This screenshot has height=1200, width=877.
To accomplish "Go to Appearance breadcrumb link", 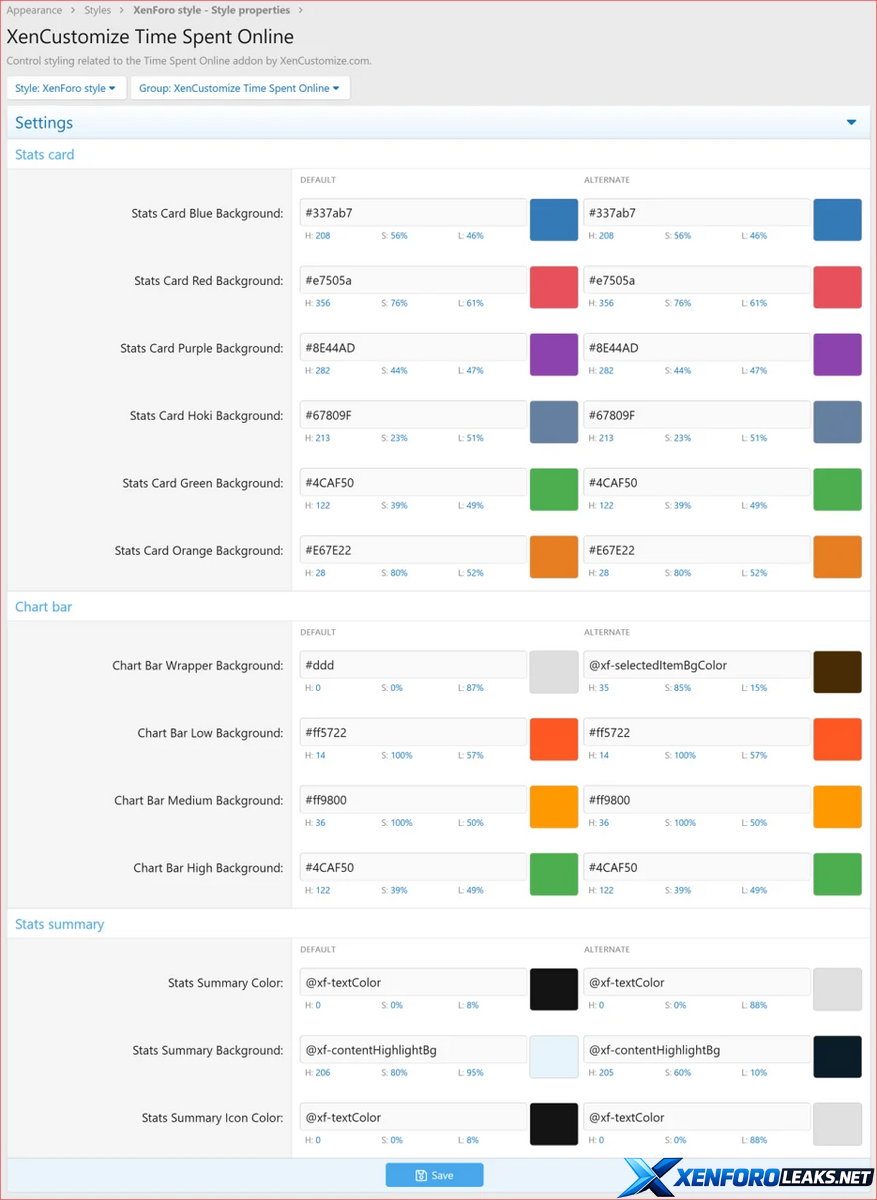I will pyautogui.click(x=34, y=10).
